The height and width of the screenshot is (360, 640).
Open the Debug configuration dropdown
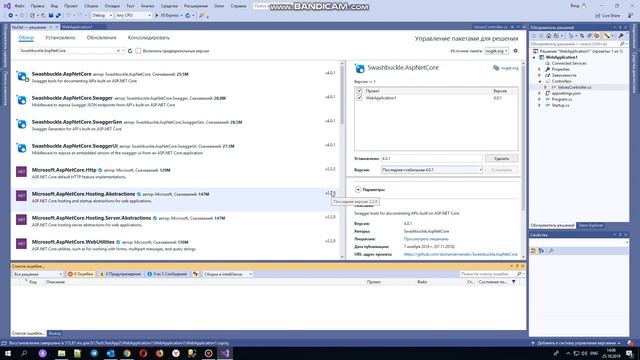click(x=102, y=16)
